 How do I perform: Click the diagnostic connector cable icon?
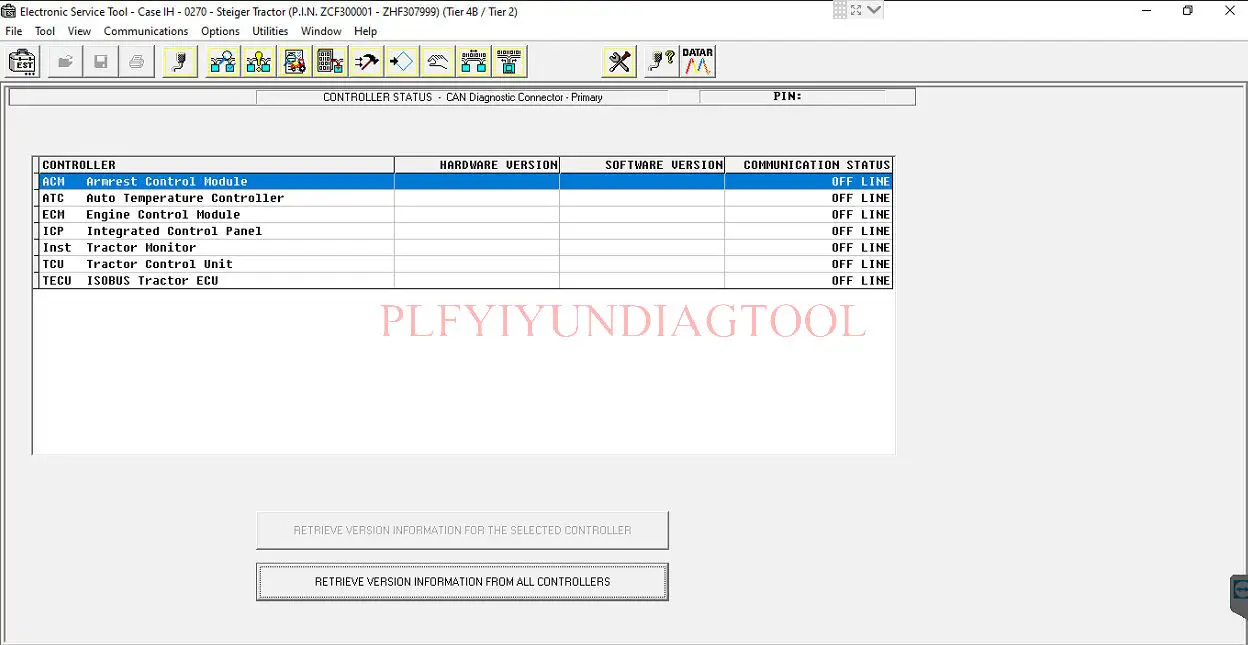[x=180, y=62]
